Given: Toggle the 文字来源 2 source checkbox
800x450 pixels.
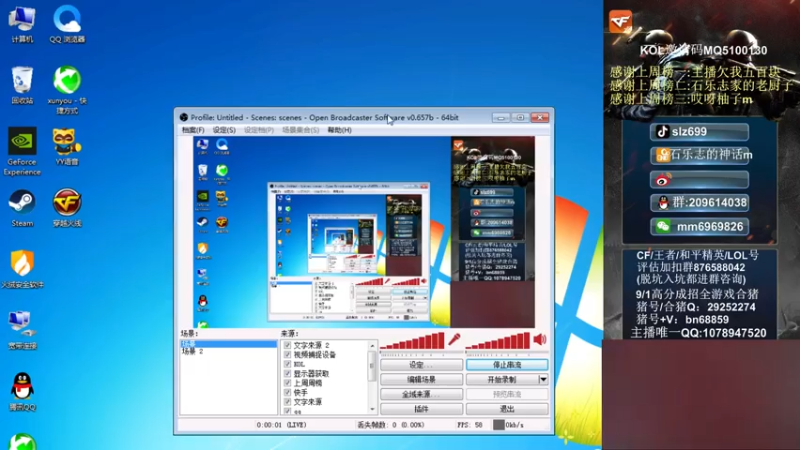Looking at the screenshot, I should coord(287,345).
